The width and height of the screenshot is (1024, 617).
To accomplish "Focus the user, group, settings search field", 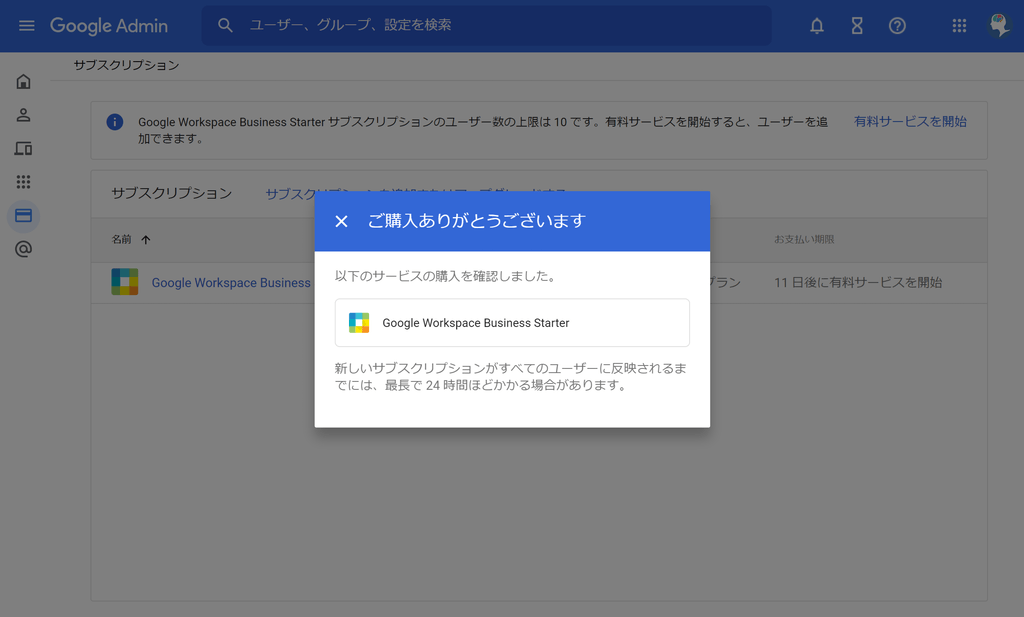I will tap(486, 25).
